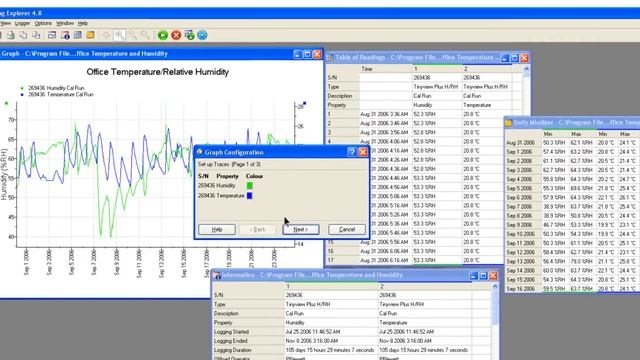Click the Sep 7 2006 row in Daily Min/Max
Image resolution: width=640 pixels, height=360 pixels.
click(572, 207)
